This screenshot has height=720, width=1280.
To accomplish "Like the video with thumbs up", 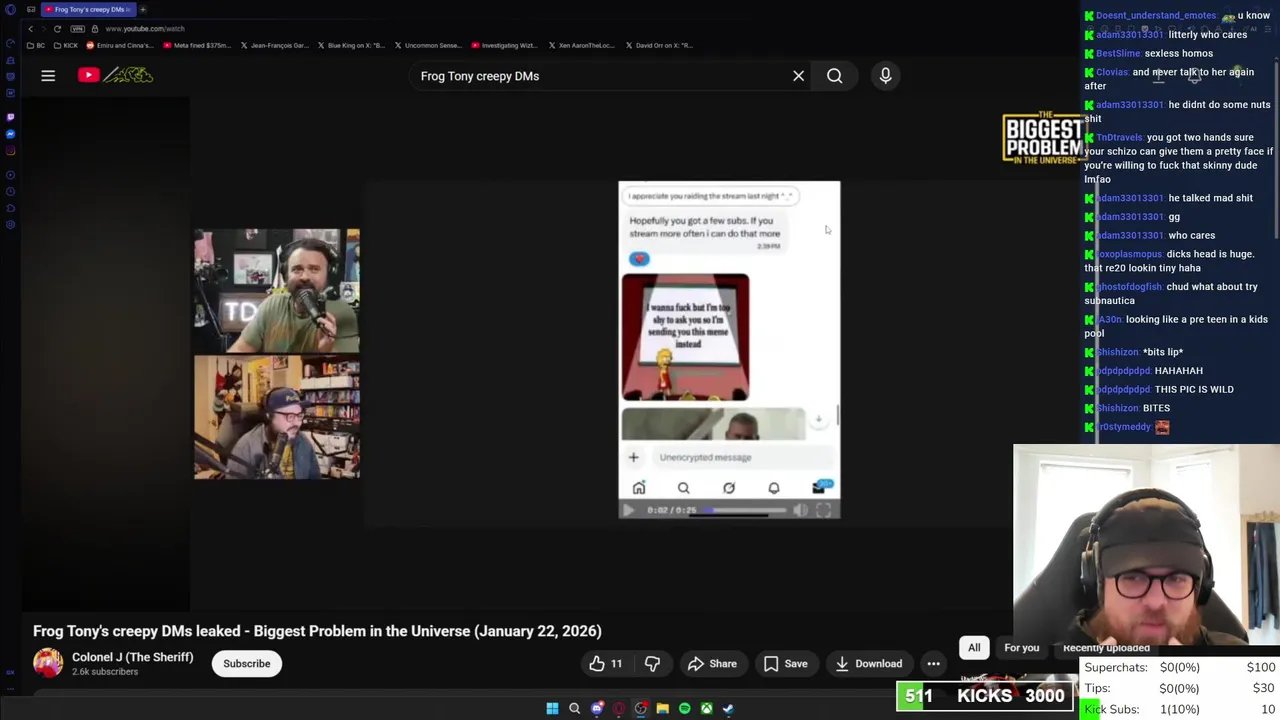I will (x=605, y=663).
